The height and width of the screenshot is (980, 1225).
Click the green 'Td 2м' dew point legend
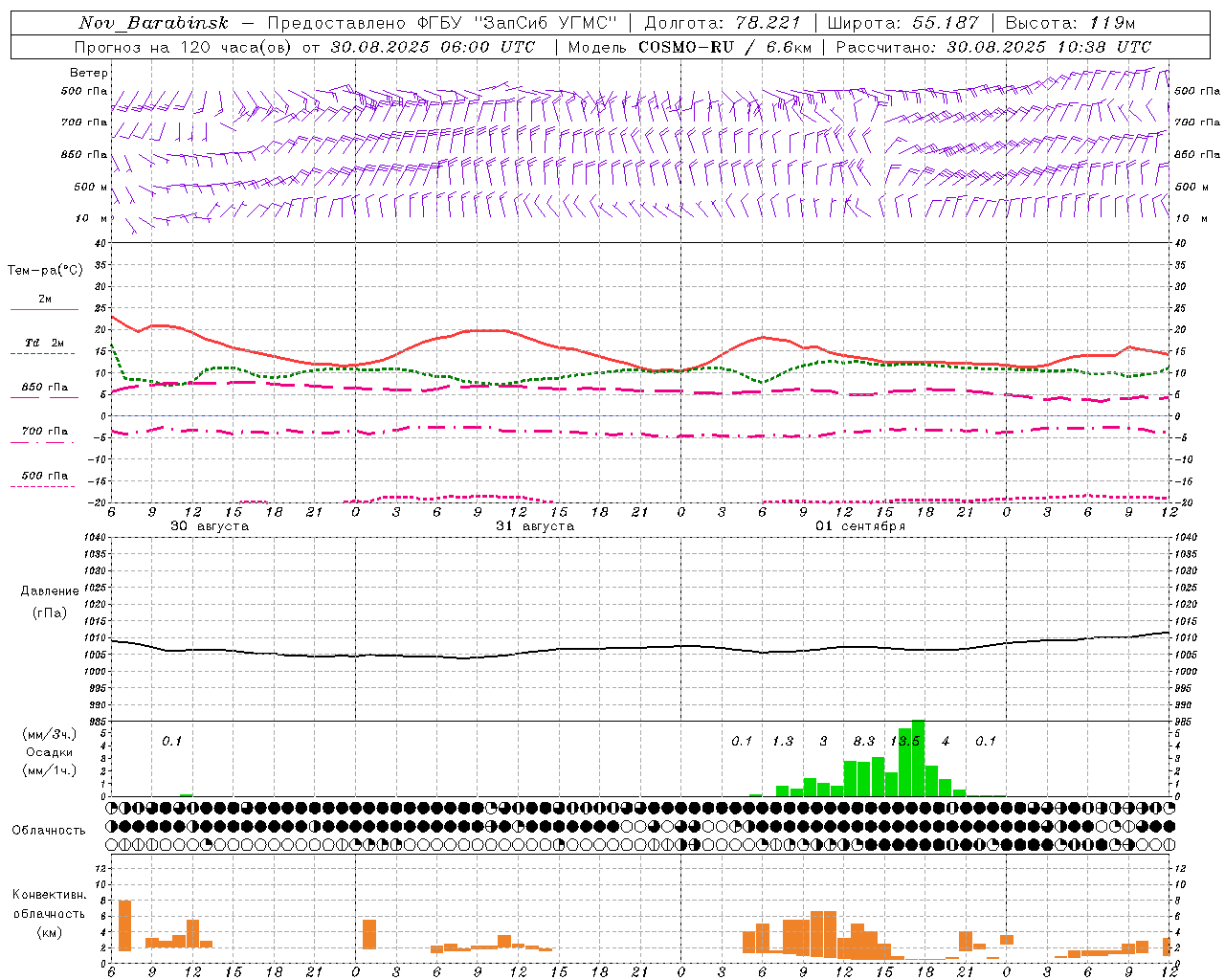point(45,343)
